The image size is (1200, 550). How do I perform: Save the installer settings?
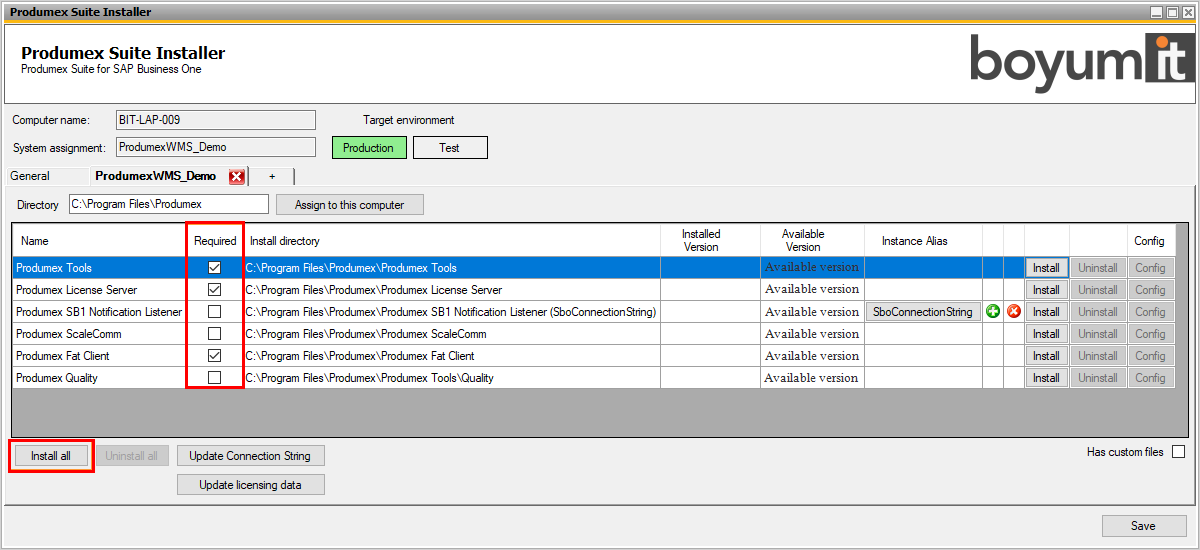pos(1143,526)
